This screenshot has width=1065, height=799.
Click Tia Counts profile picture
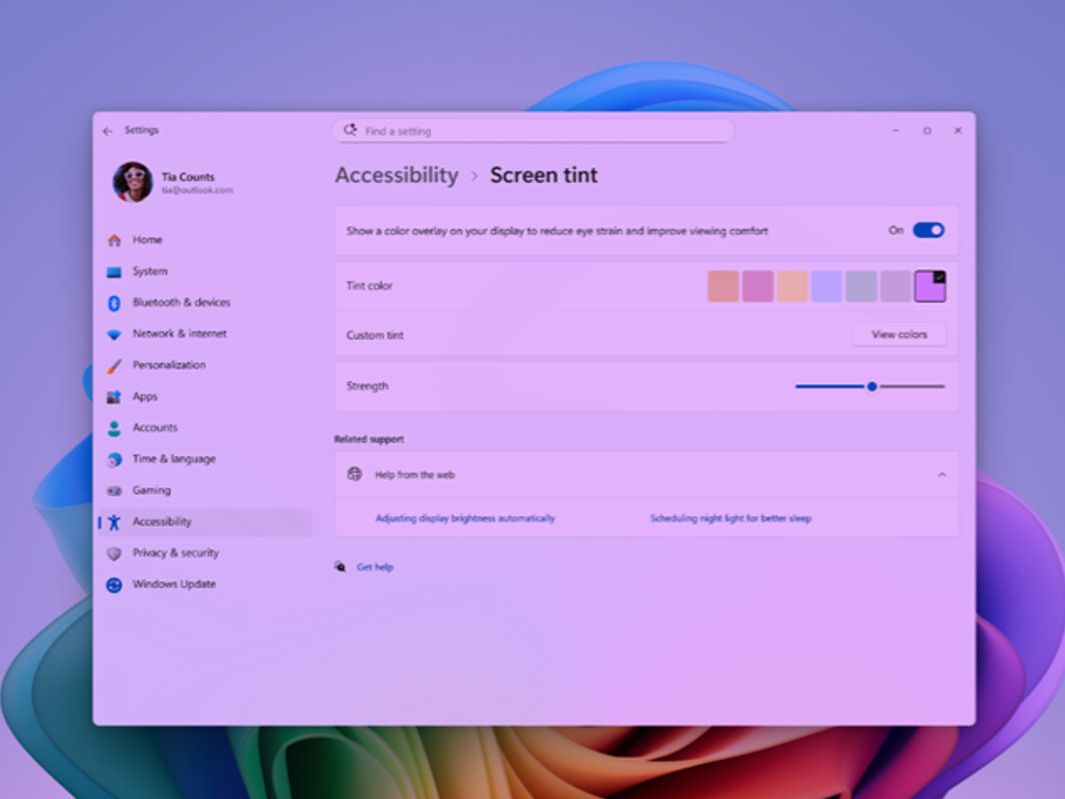[132, 182]
